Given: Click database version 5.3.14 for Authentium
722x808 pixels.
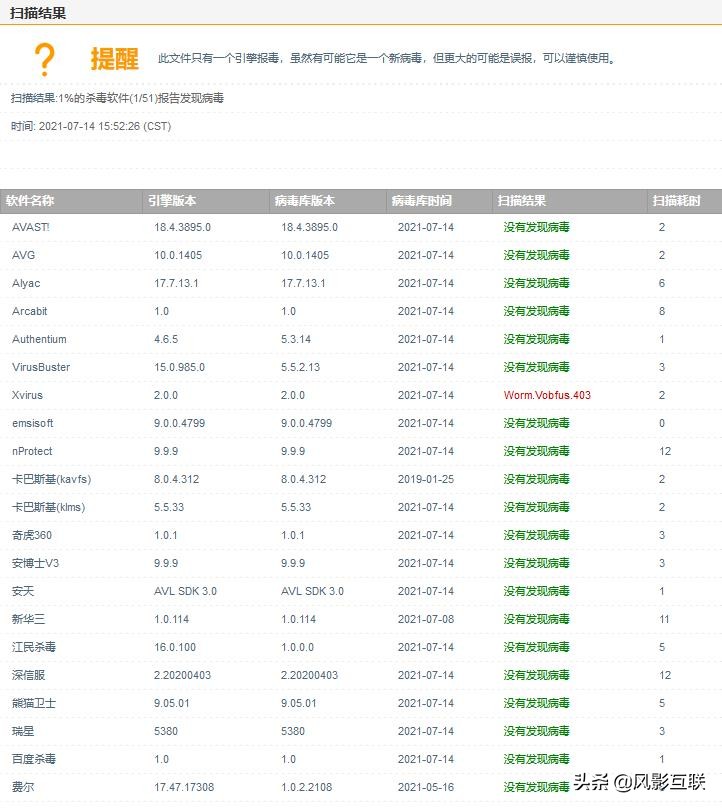Looking at the screenshot, I should pyautogui.click(x=296, y=339).
